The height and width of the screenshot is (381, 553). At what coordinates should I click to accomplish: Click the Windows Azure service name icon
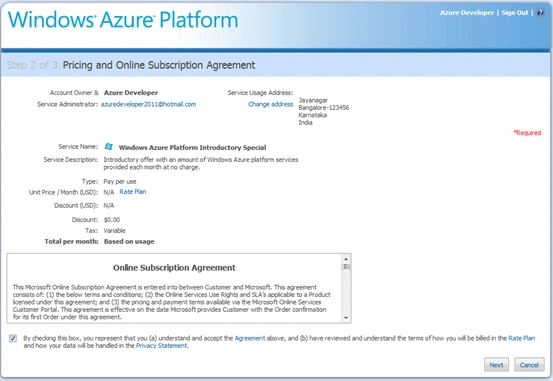pyautogui.click(x=109, y=146)
